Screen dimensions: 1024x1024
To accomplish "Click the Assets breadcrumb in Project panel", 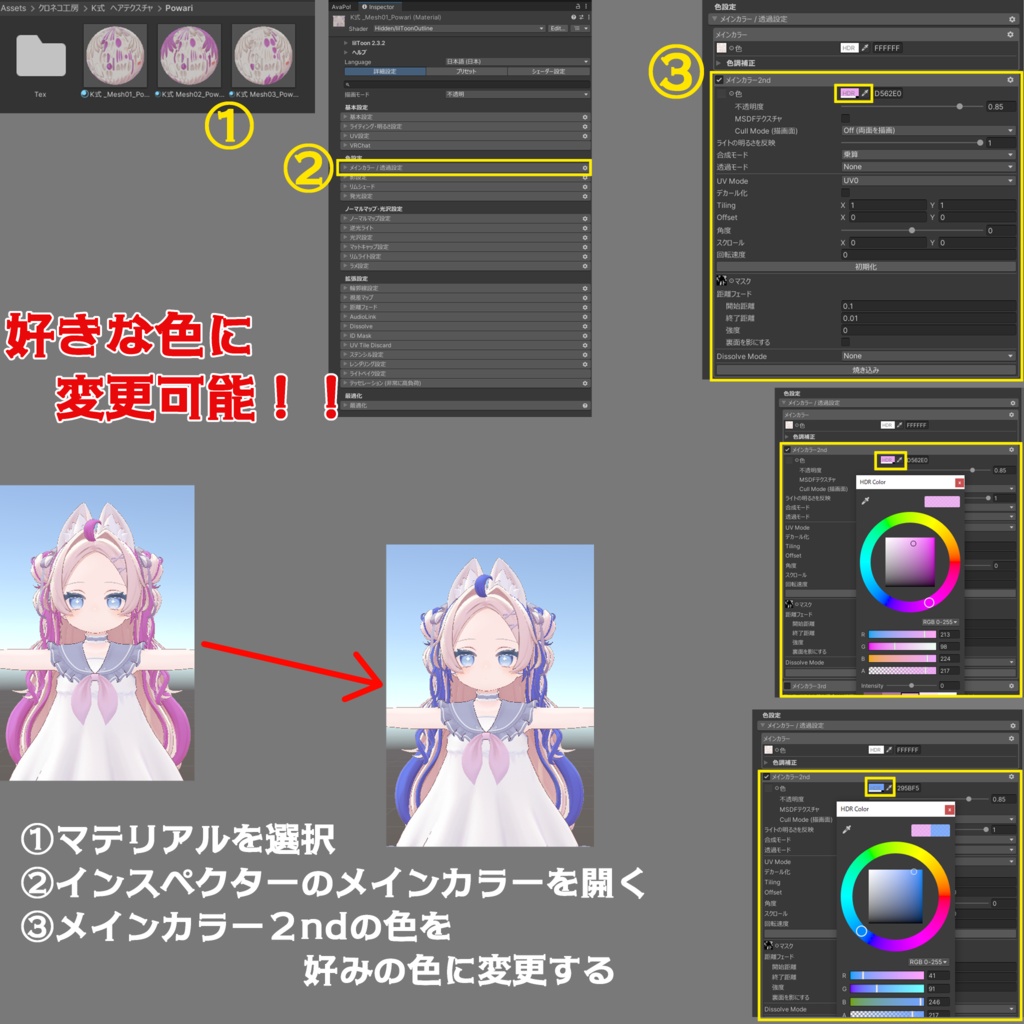I will (x=13, y=8).
